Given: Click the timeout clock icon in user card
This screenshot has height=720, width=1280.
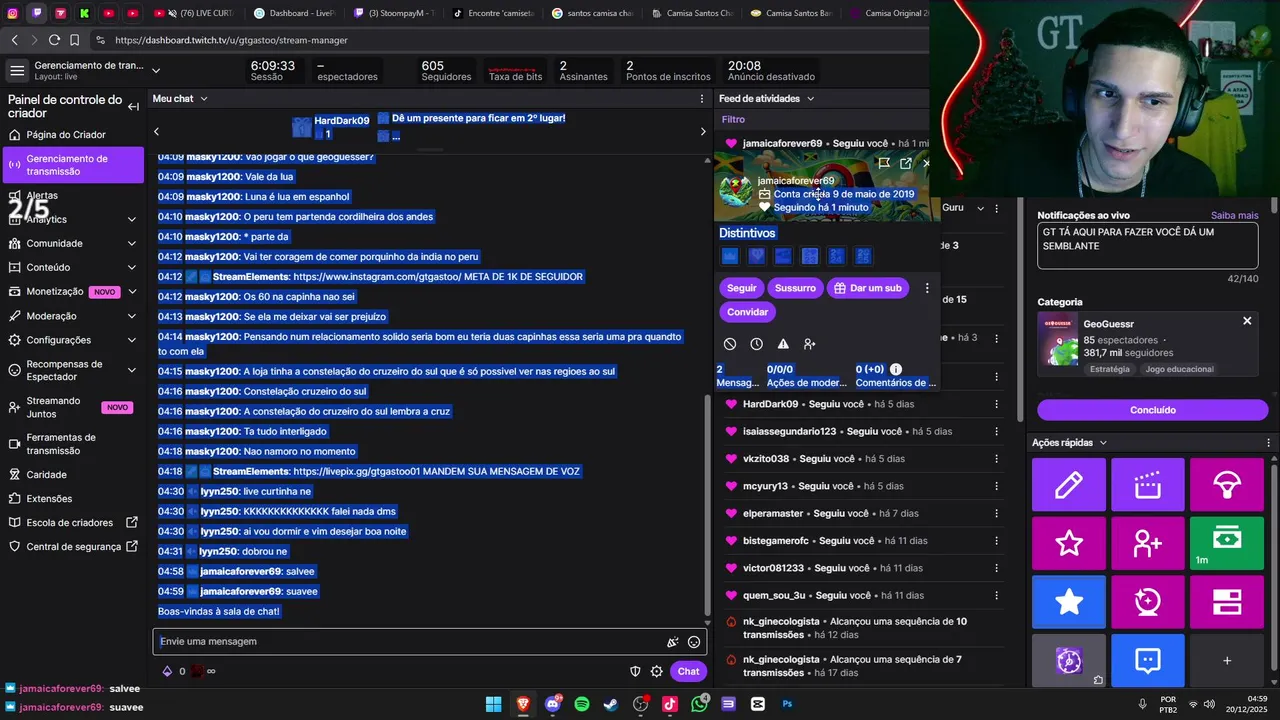Looking at the screenshot, I should pyautogui.click(x=756, y=344).
